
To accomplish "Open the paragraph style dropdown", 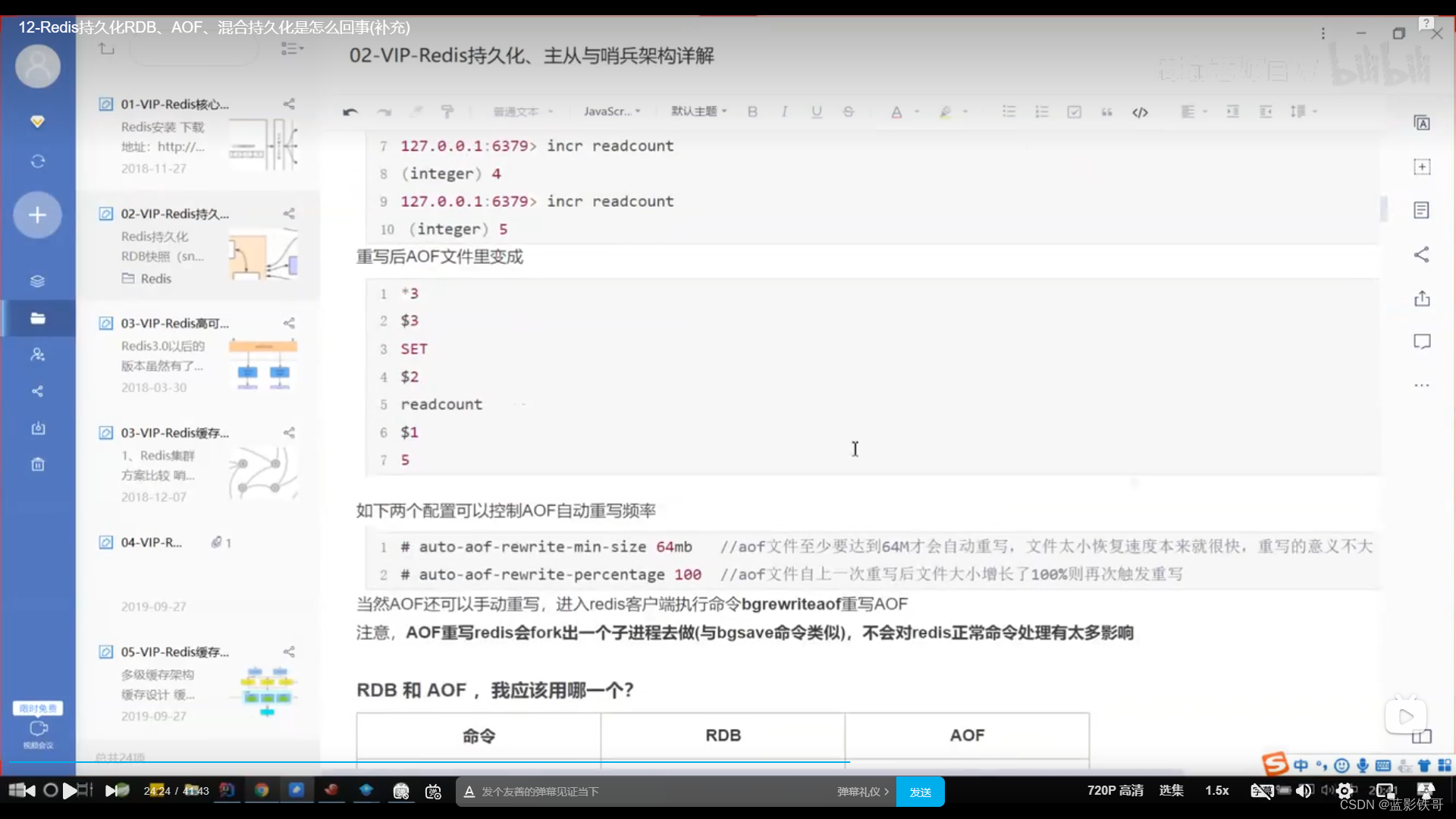I will coord(523,111).
